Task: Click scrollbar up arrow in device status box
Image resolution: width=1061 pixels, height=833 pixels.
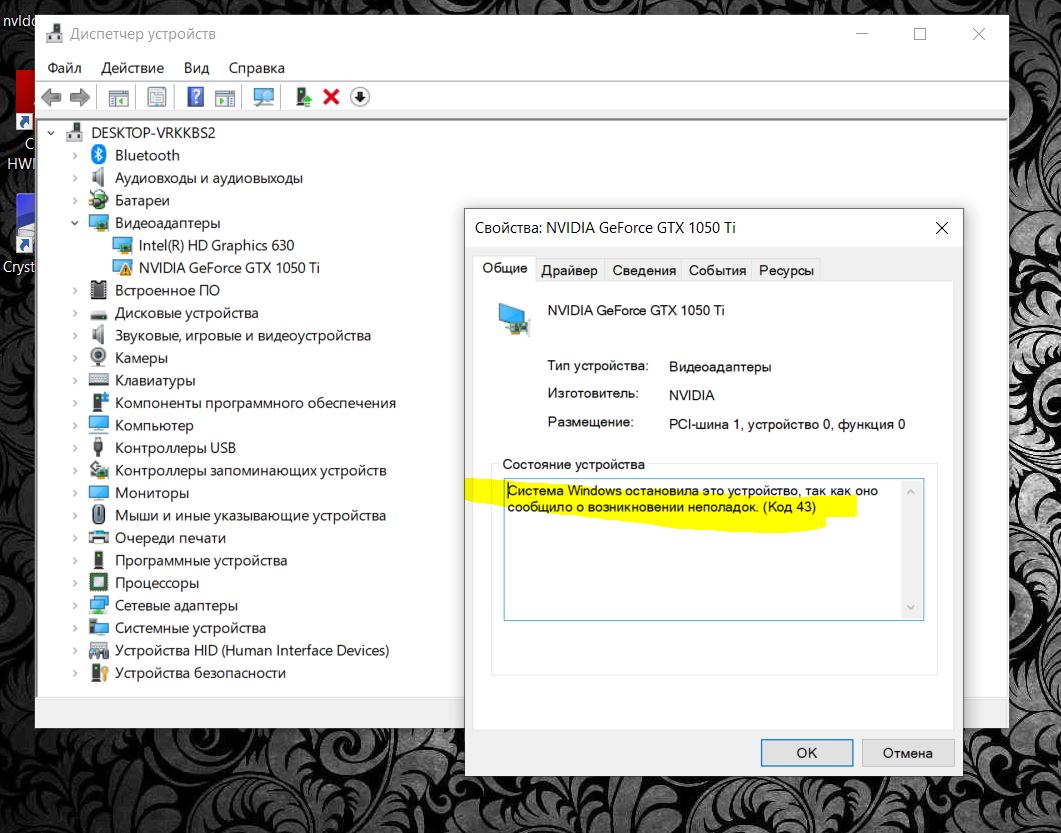Action: [x=911, y=491]
